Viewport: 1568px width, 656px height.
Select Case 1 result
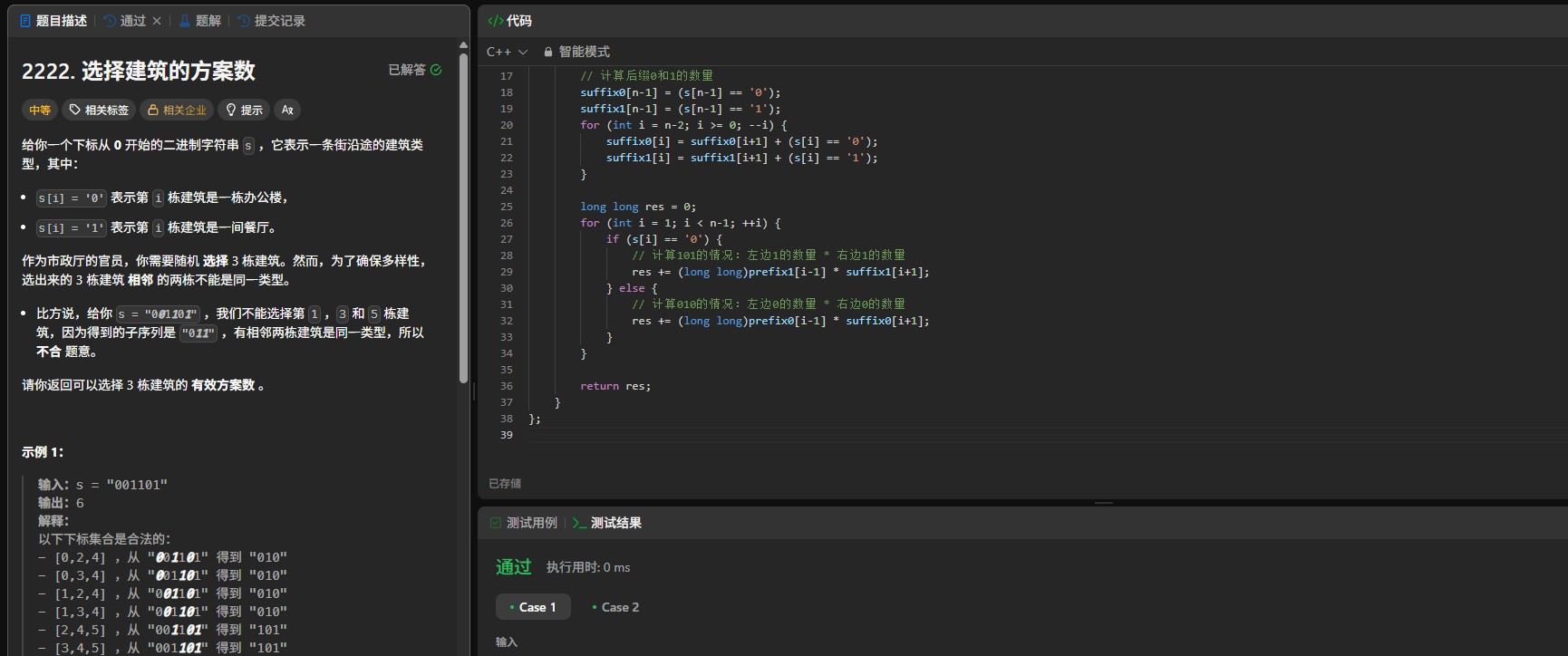533,607
